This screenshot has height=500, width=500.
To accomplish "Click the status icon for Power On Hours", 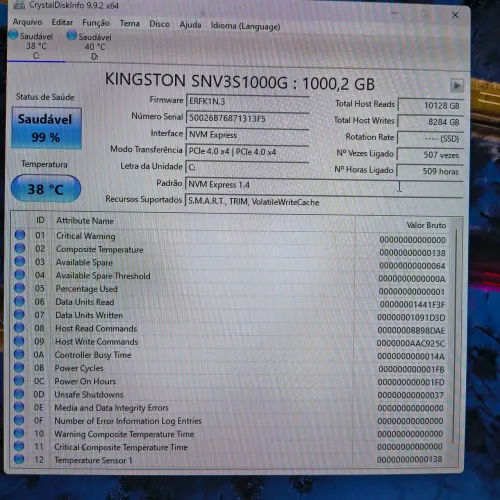I will (x=19, y=380).
